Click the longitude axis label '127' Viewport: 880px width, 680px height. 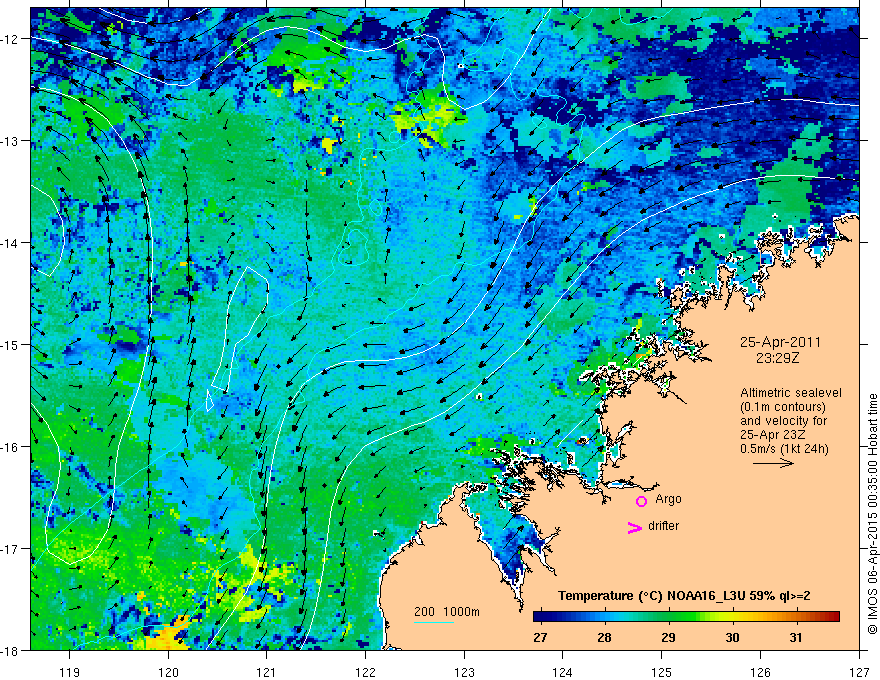[859, 672]
